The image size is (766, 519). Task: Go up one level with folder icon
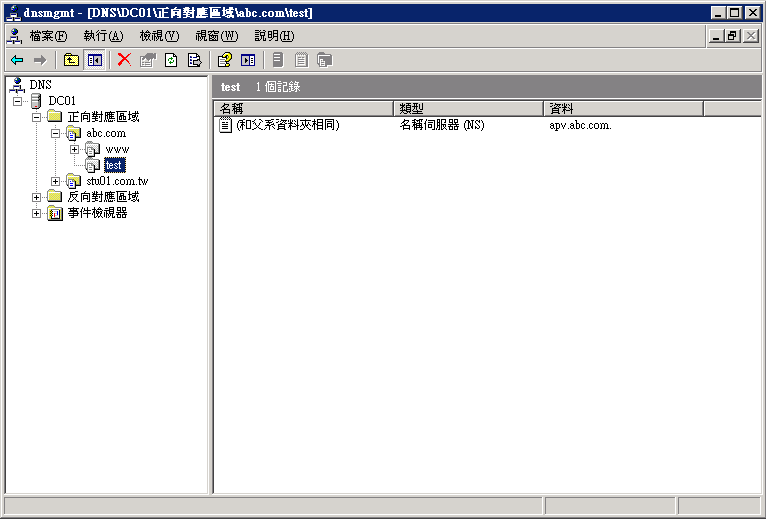(x=71, y=60)
